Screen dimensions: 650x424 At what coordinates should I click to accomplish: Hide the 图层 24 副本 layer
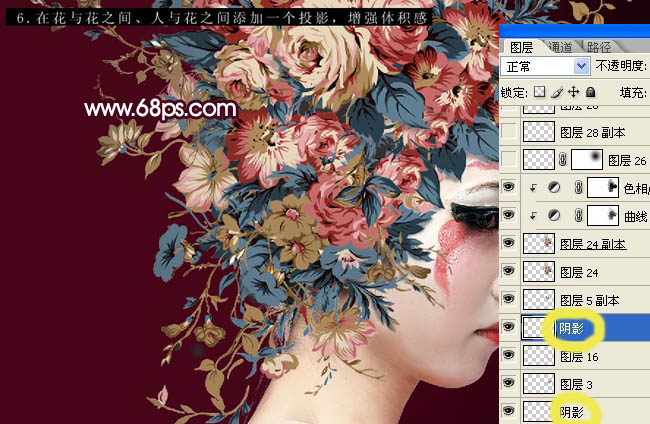(x=509, y=243)
